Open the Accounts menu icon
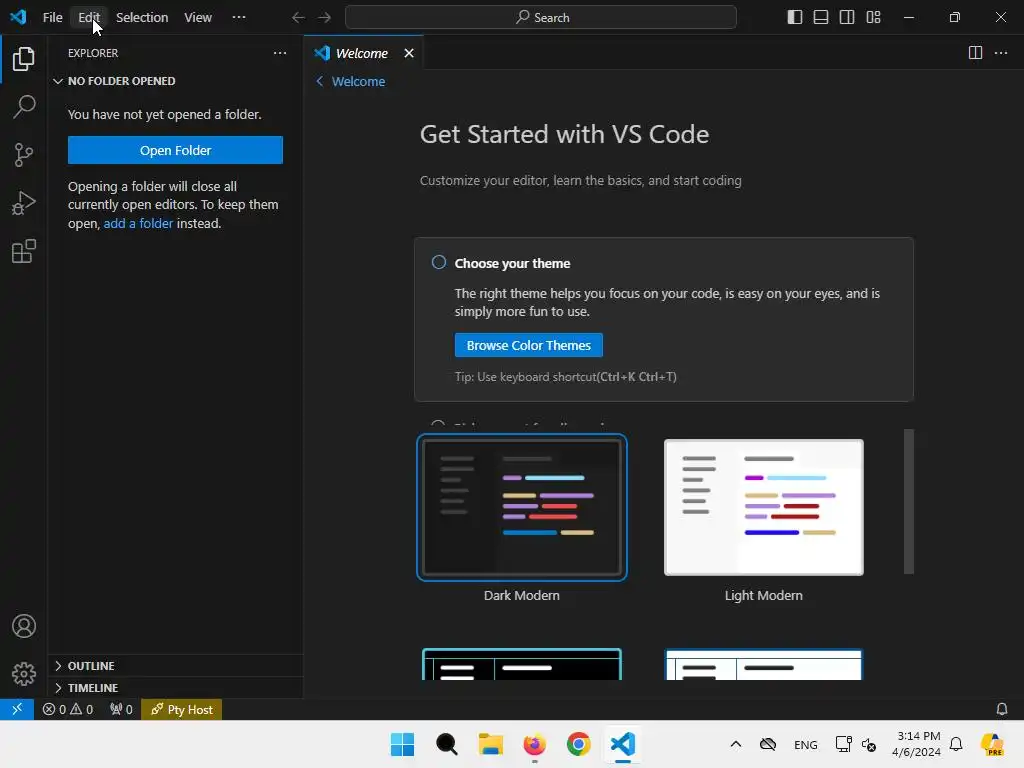 tap(24, 626)
